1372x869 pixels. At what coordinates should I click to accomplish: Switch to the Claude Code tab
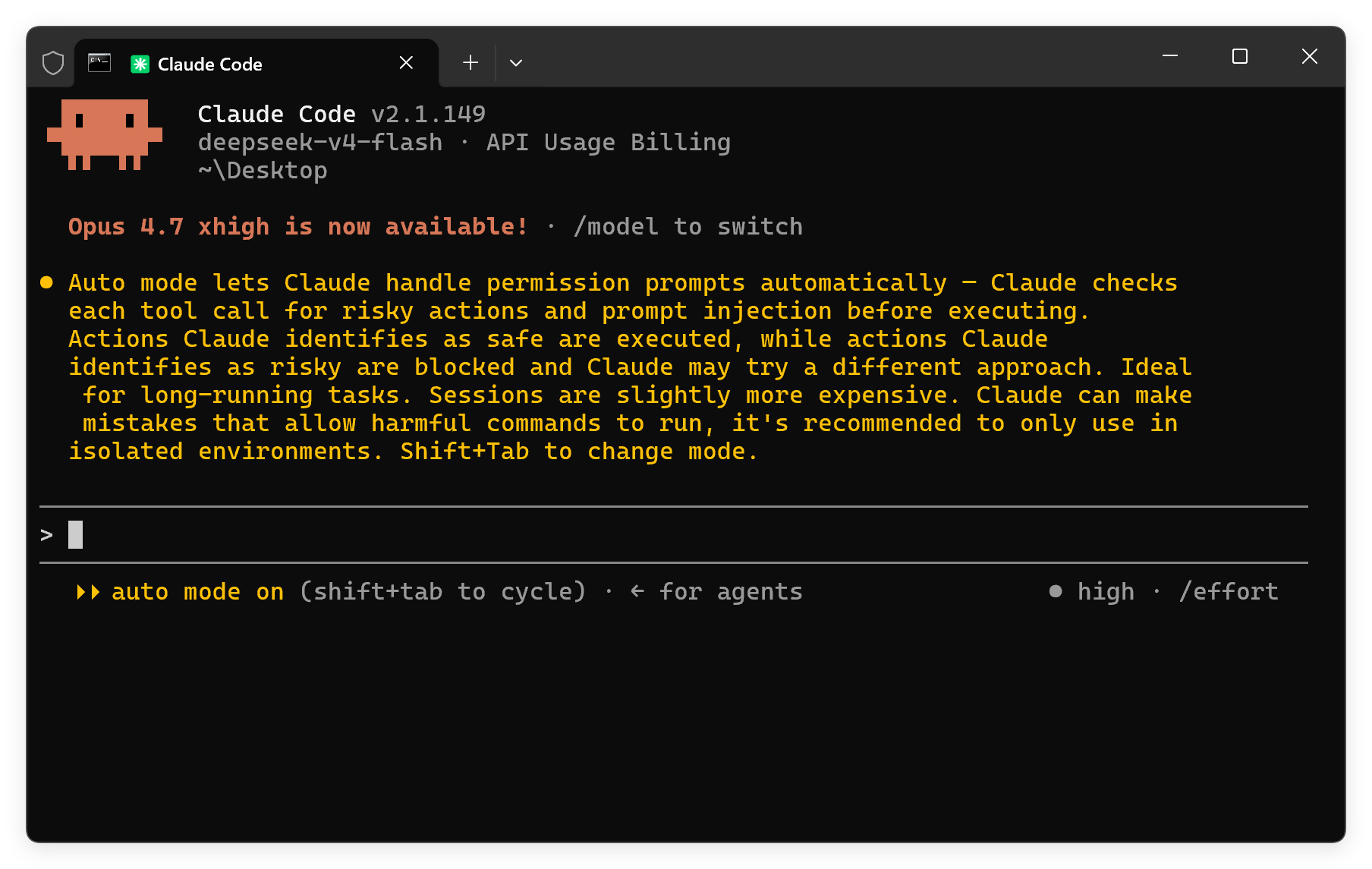click(x=256, y=64)
